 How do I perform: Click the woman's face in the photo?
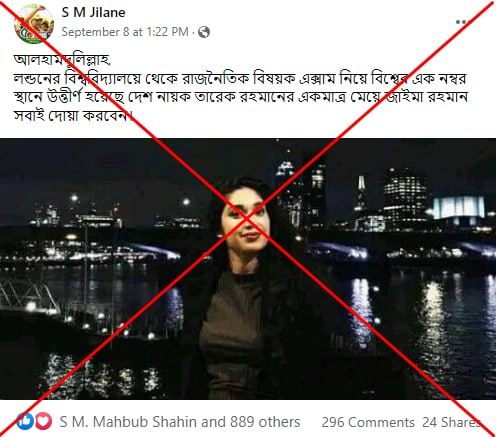(245, 222)
